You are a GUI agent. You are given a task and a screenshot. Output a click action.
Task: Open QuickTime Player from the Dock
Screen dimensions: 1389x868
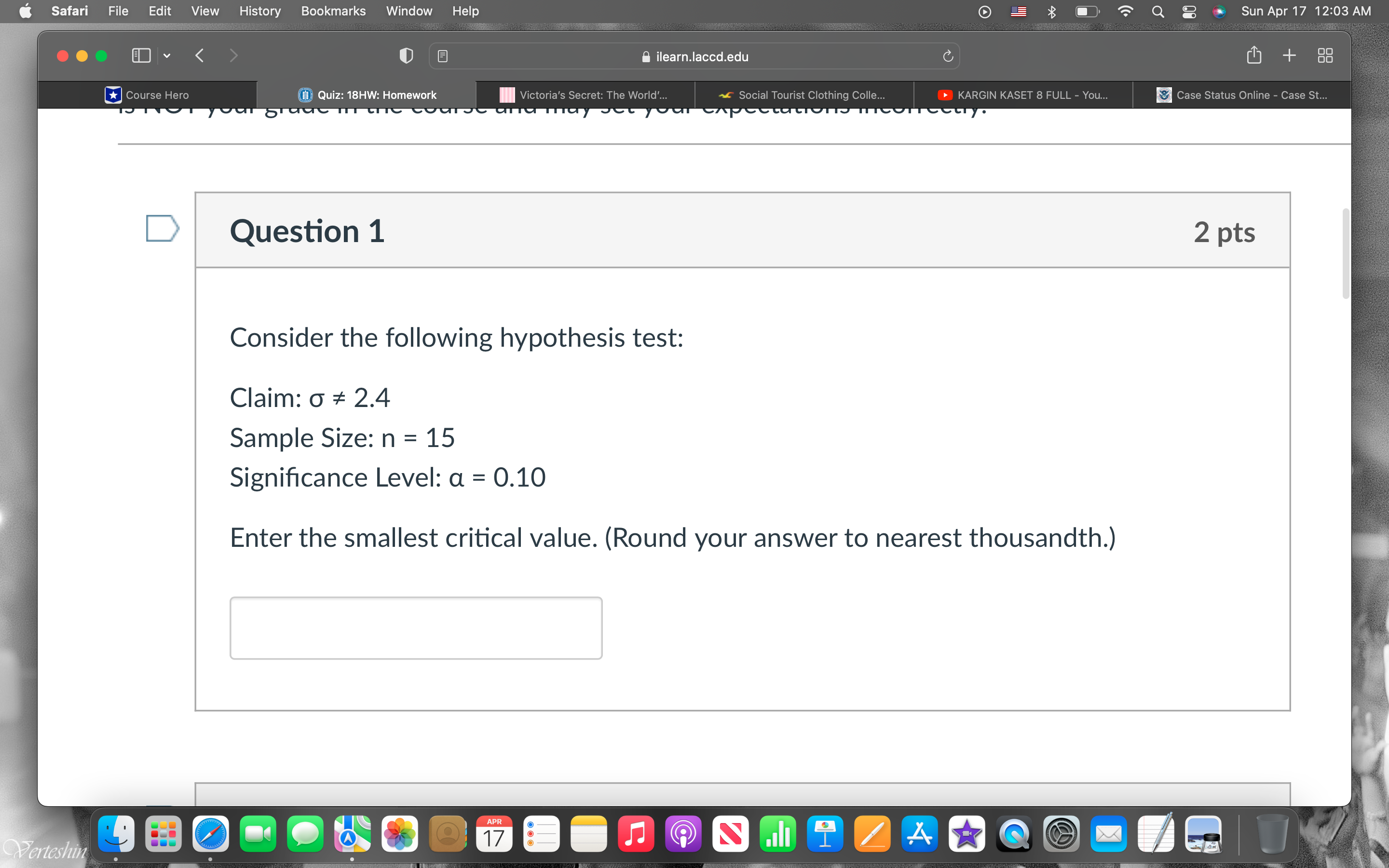[1014, 834]
